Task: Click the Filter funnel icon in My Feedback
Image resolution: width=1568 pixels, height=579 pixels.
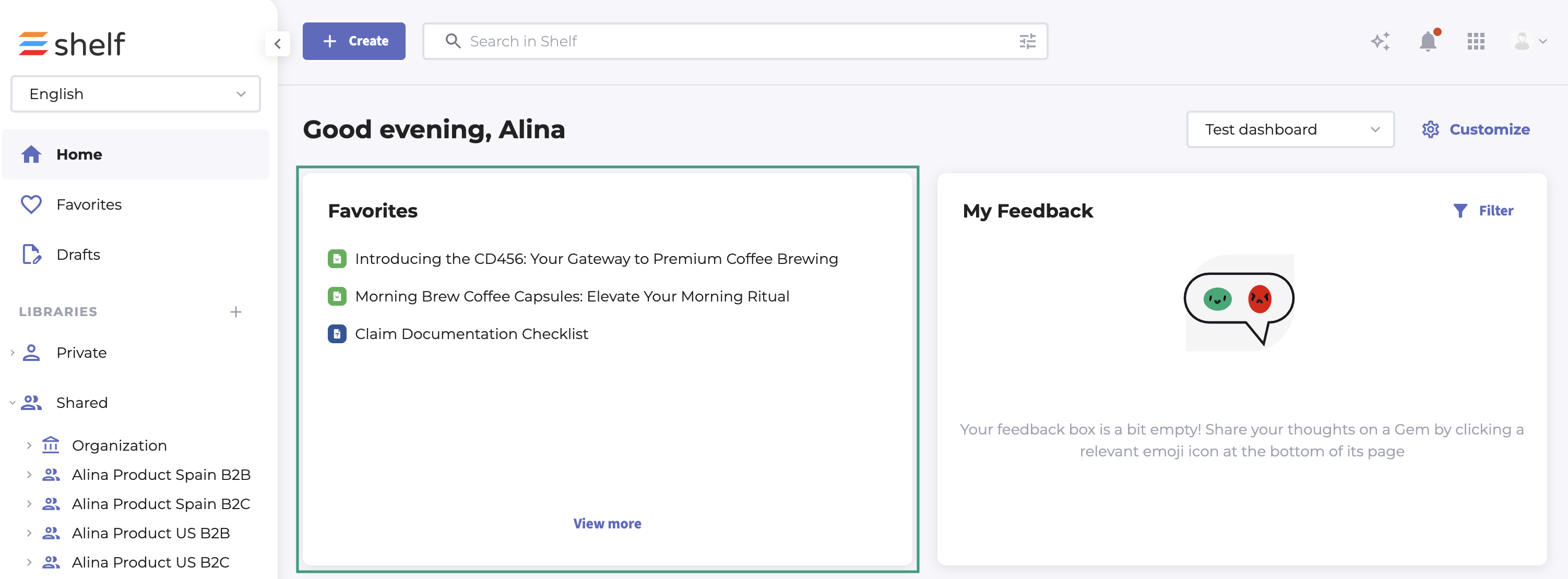Action: tap(1459, 210)
